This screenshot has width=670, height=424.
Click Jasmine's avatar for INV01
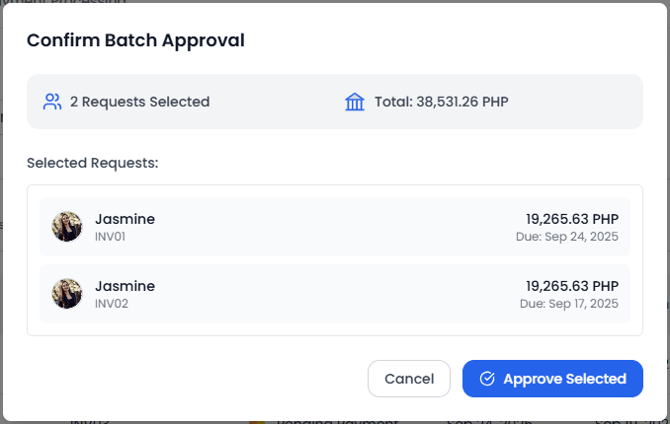point(67,226)
